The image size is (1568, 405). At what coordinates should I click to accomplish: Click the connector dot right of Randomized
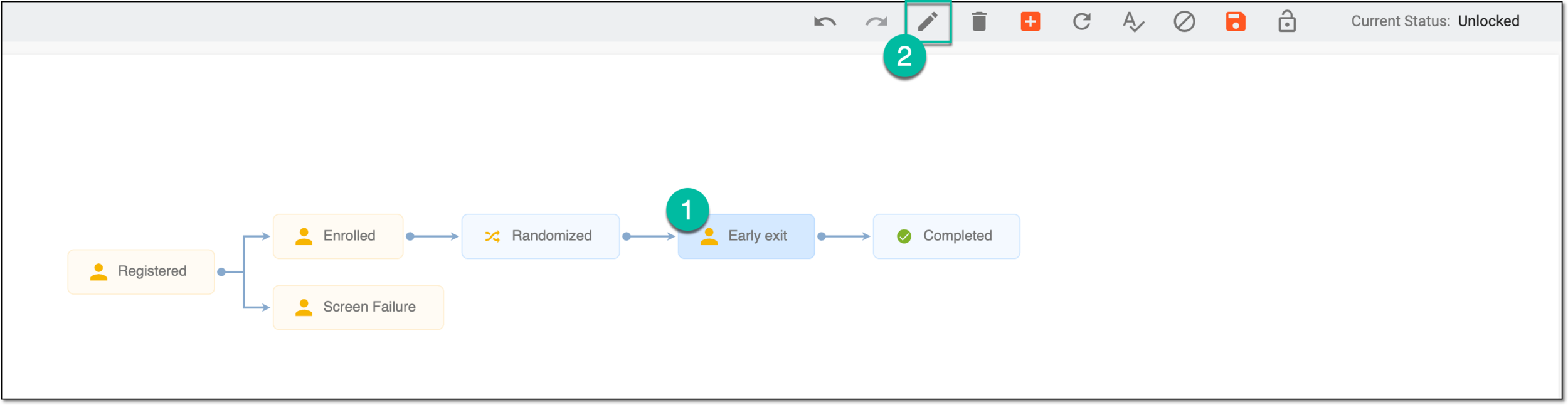click(x=627, y=236)
